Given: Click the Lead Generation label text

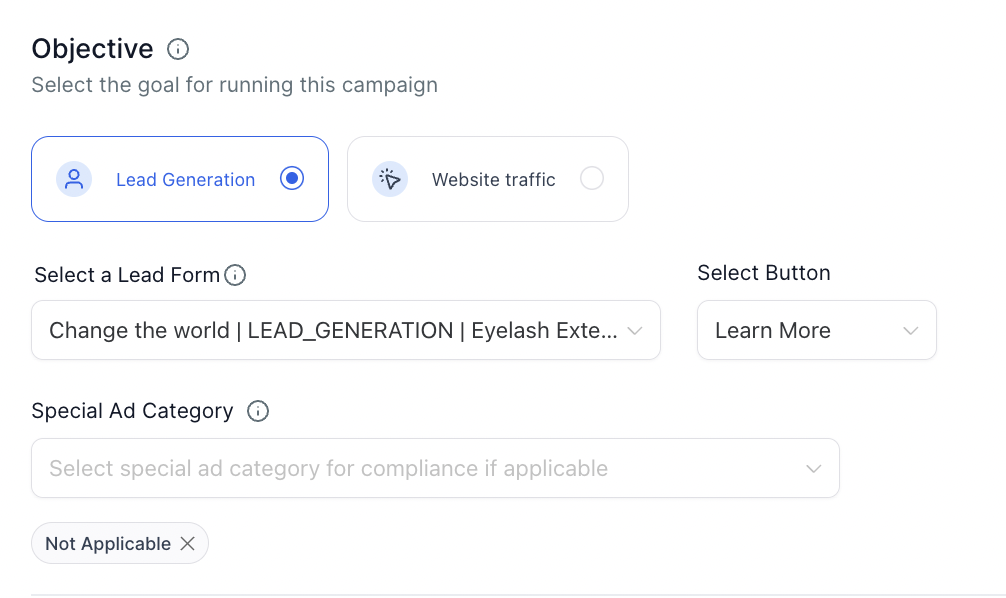Looking at the screenshot, I should (185, 180).
